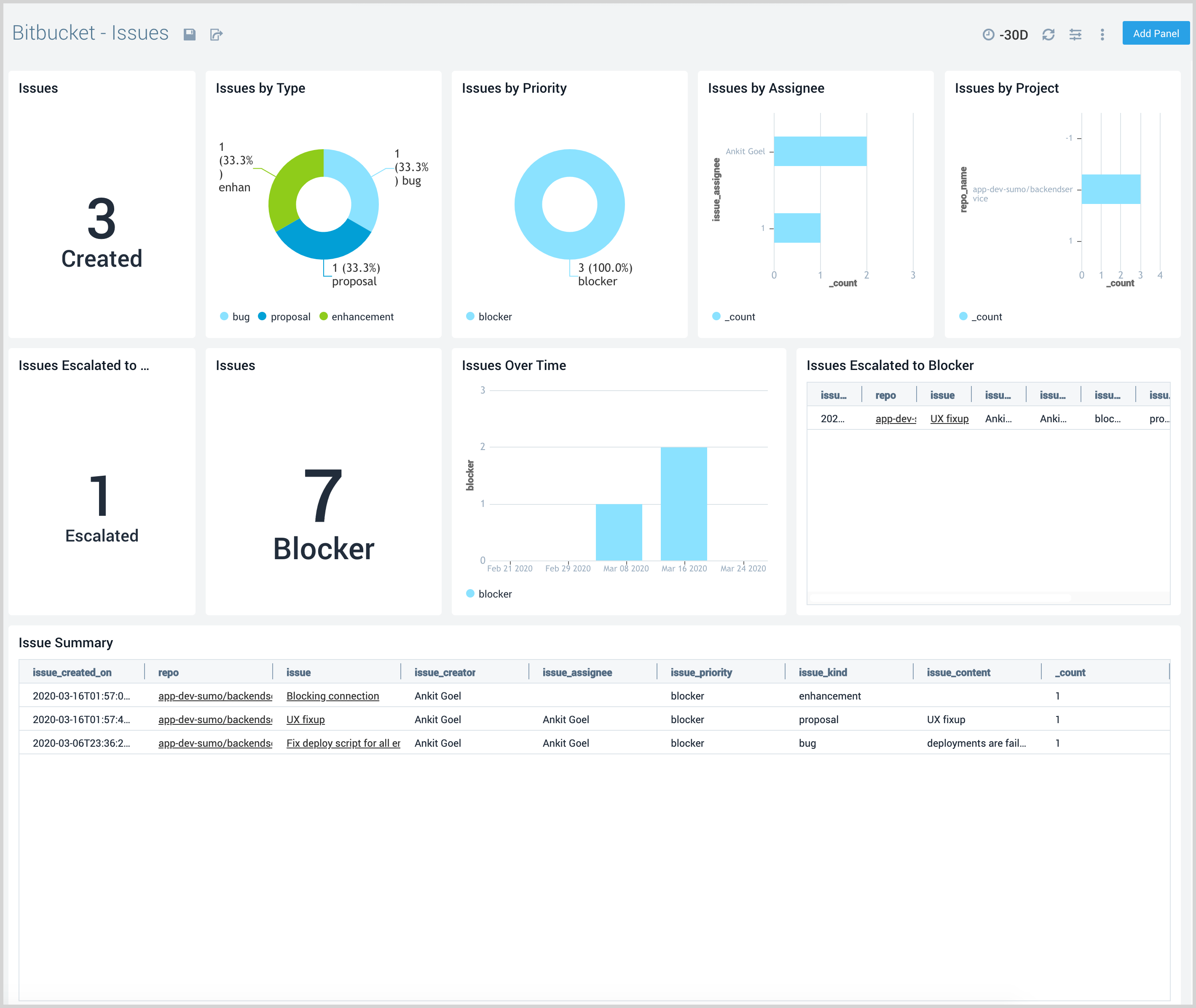Open the filter settings icon
1196x1008 pixels.
1075,35
